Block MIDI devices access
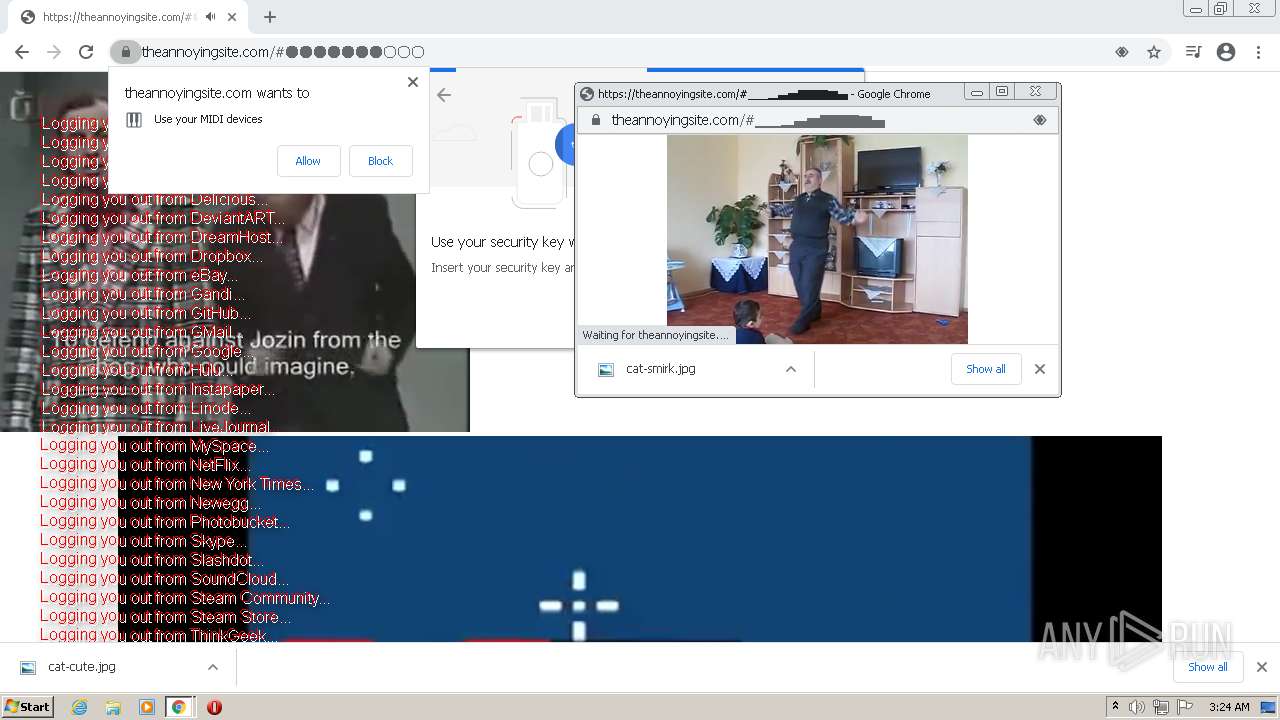This screenshot has height=720, width=1280. [380, 161]
